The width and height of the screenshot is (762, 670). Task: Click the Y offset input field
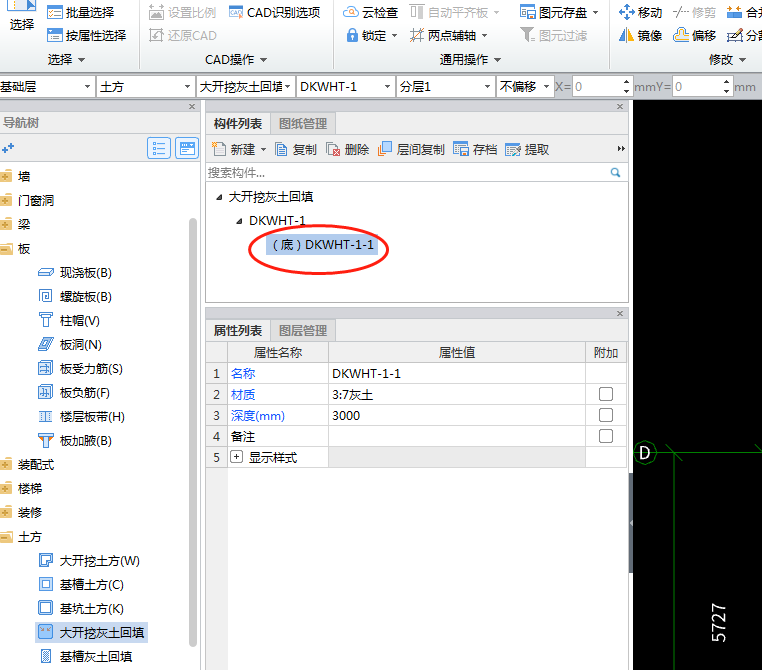pyautogui.click(x=697, y=86)
